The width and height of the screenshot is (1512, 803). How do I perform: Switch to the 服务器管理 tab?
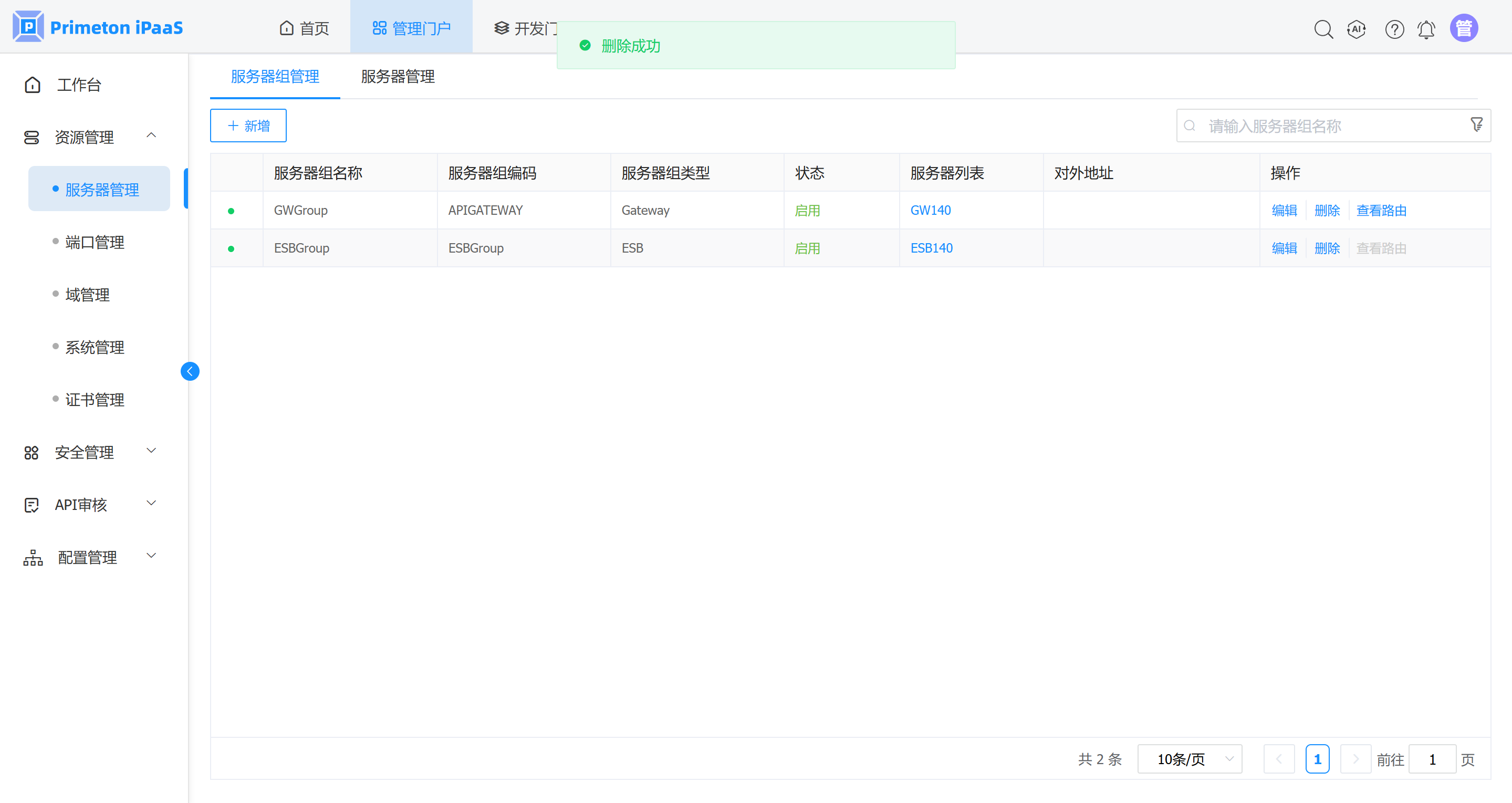398,77
